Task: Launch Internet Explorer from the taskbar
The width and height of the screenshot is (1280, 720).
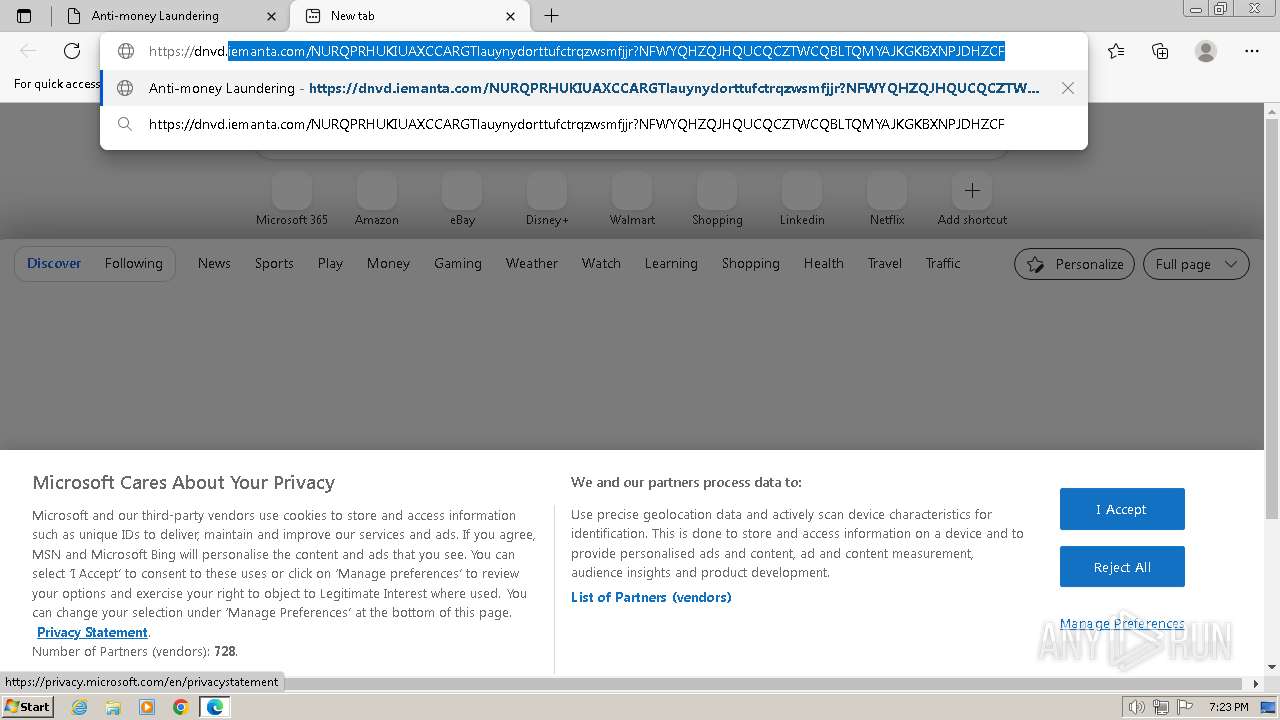Action: [80, 707]
